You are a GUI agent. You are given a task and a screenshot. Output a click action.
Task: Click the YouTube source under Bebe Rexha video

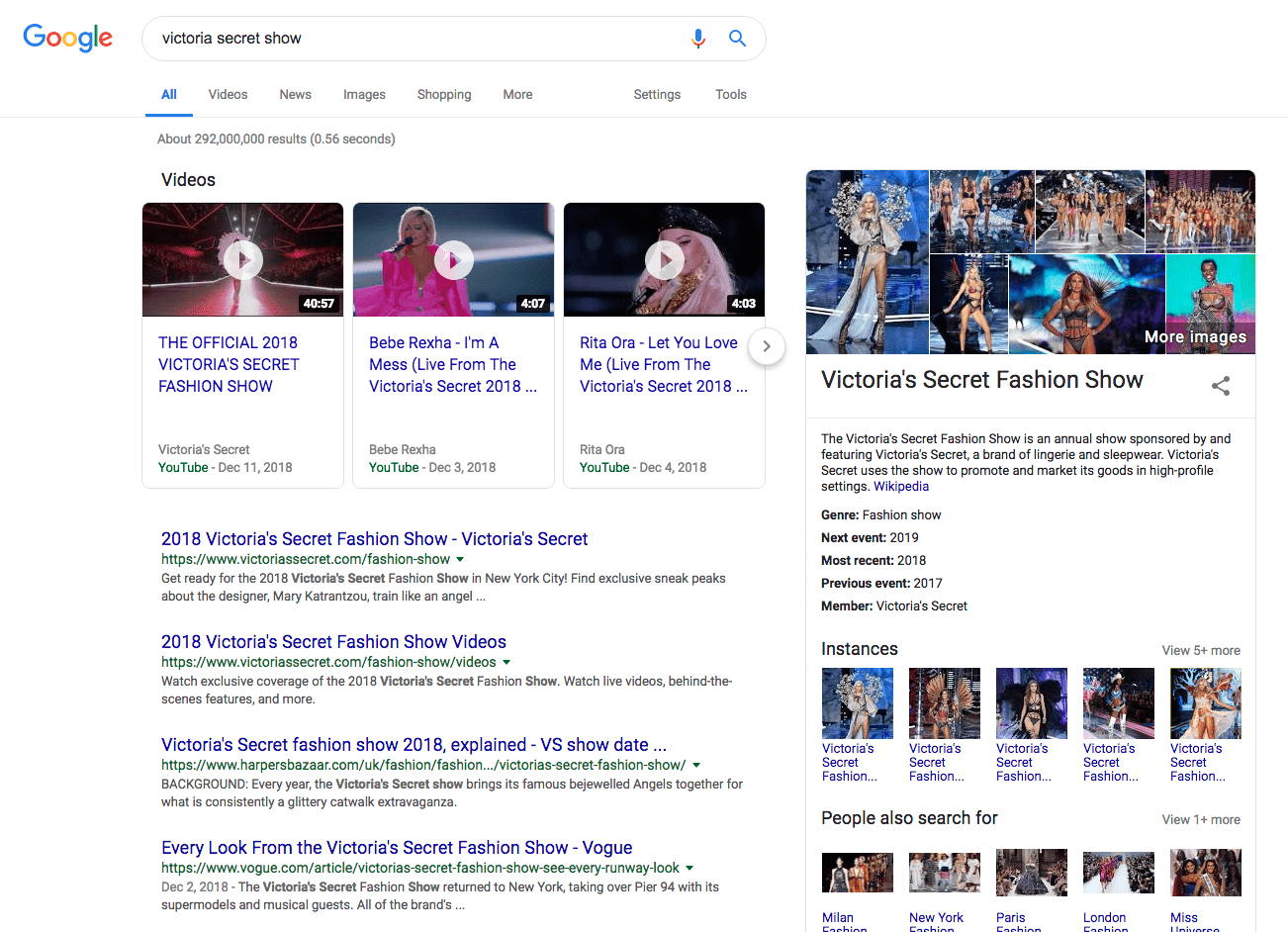point(394,468)
